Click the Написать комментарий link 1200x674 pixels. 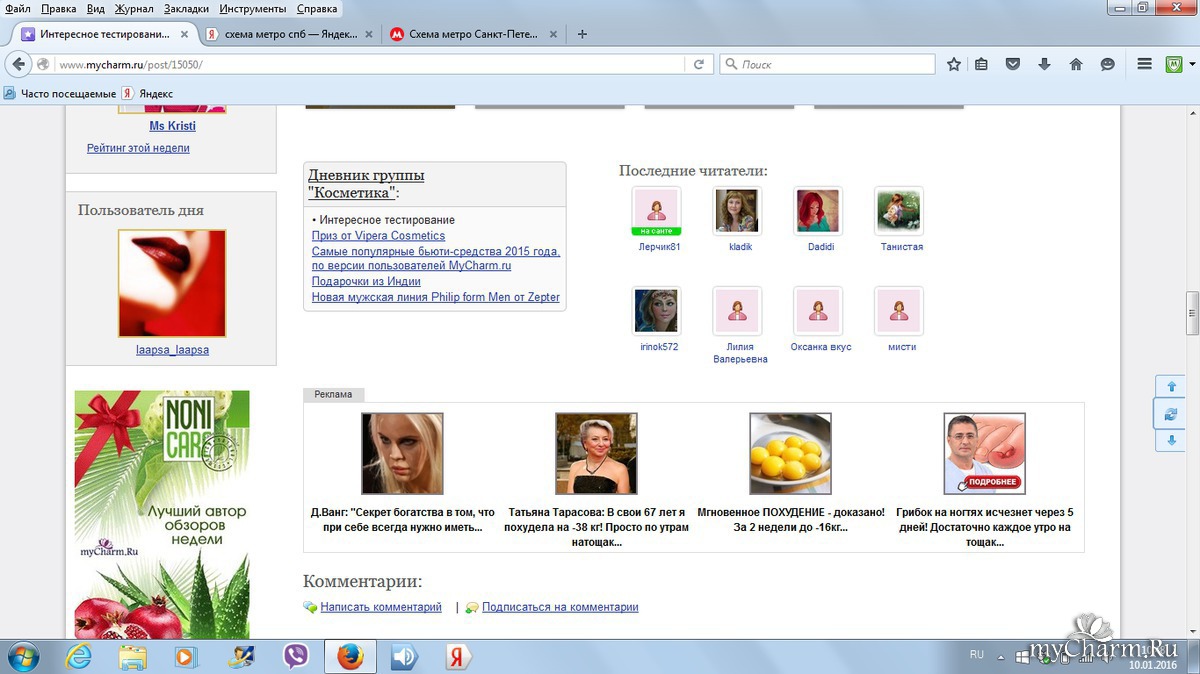380,607
